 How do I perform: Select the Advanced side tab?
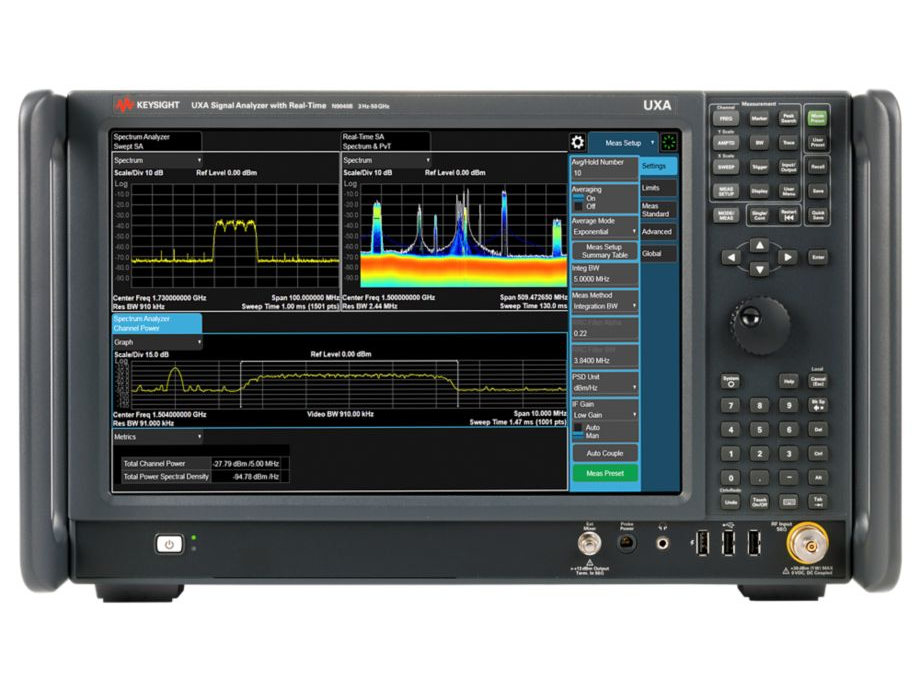click(x=658, y=232)
